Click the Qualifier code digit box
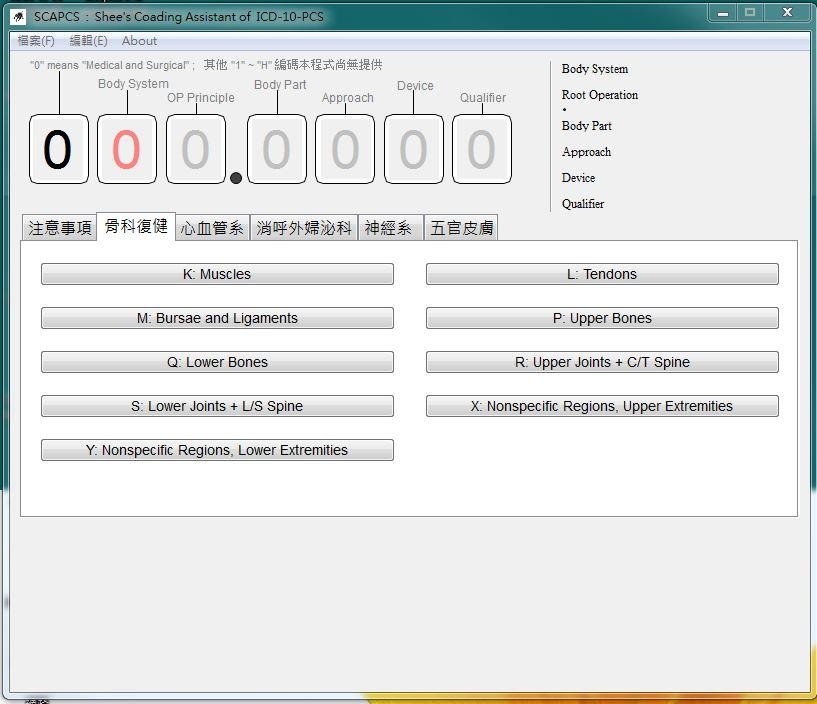 [x=482, y=149]
